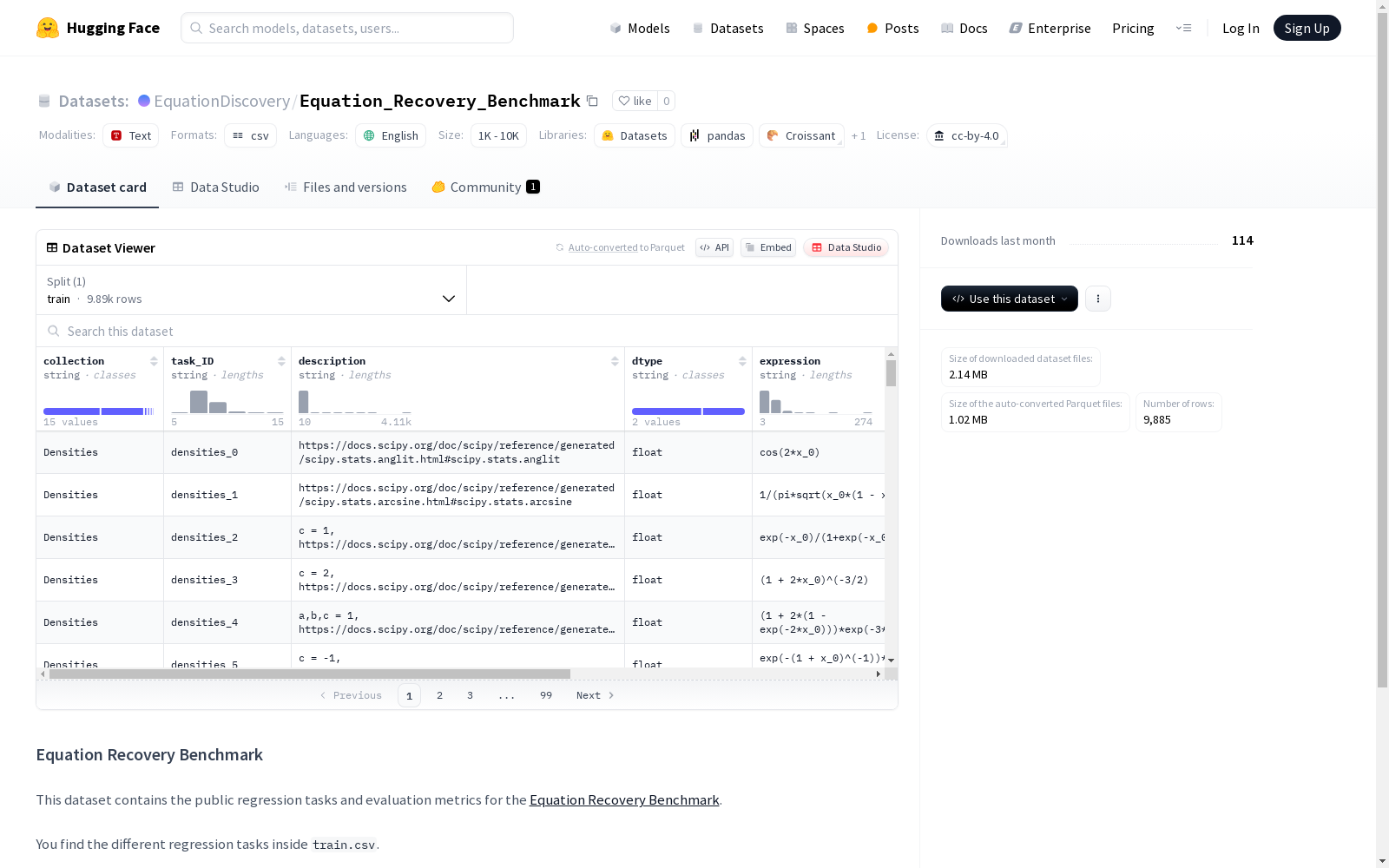This screenshot has height=868, width=1389.
Task: Click the table's vertical scrollbar thumb
Action: (x=891, y=373)
